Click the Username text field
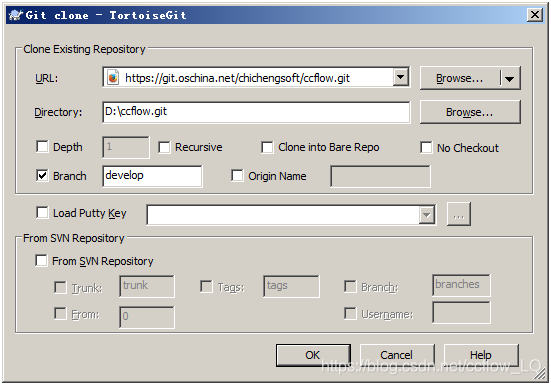 tap(461, 312)
